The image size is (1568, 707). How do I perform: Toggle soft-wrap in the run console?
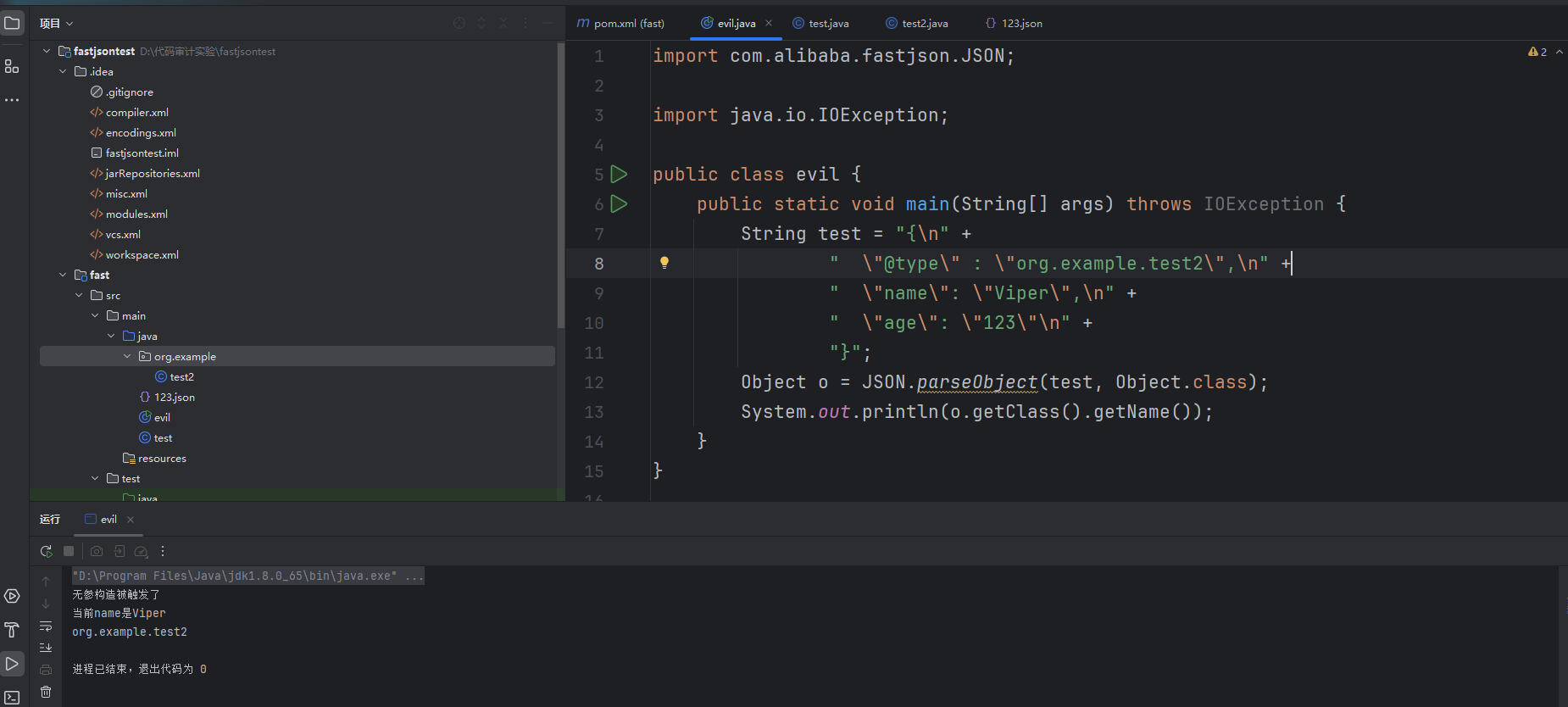point(46,626)
